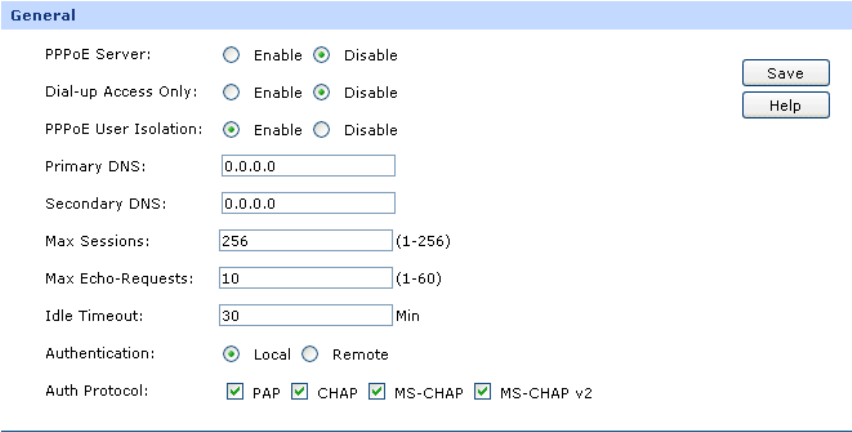The height and width of the screenshot is (432, 852).
Task: Focus the Max Echo-Requests field
Action: tap(305, 278)
